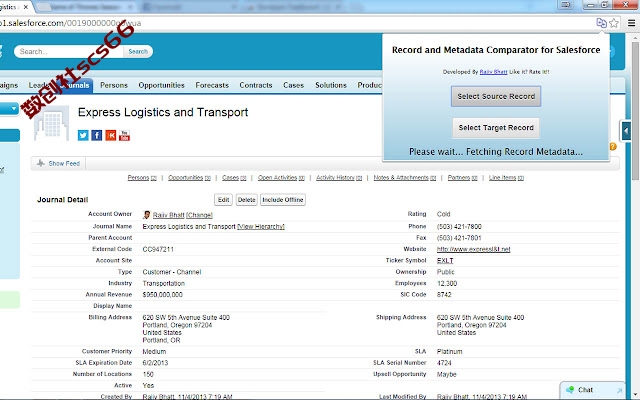
Task: Bookmark page with the star icon
Action: coord(613,23)
